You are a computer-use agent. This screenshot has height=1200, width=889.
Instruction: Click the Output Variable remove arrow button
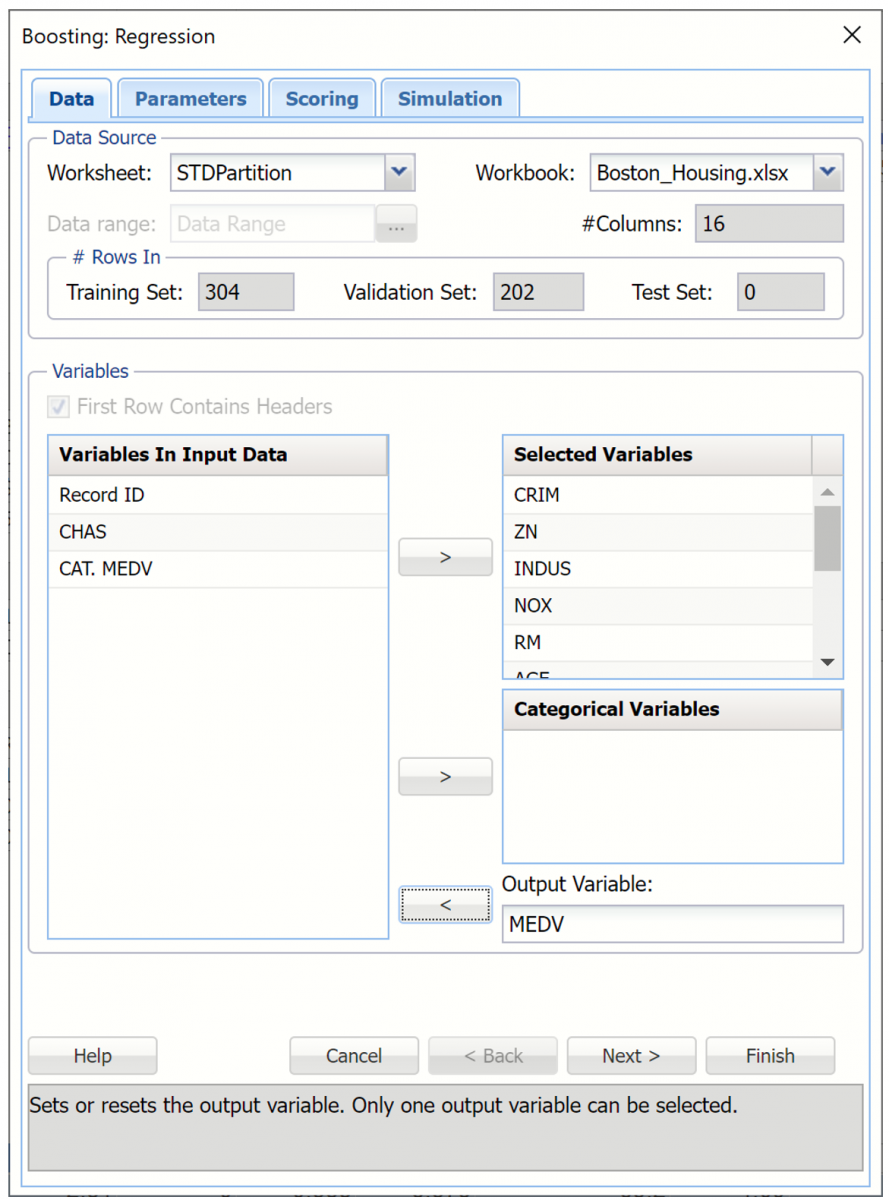[x=445, y=904]
